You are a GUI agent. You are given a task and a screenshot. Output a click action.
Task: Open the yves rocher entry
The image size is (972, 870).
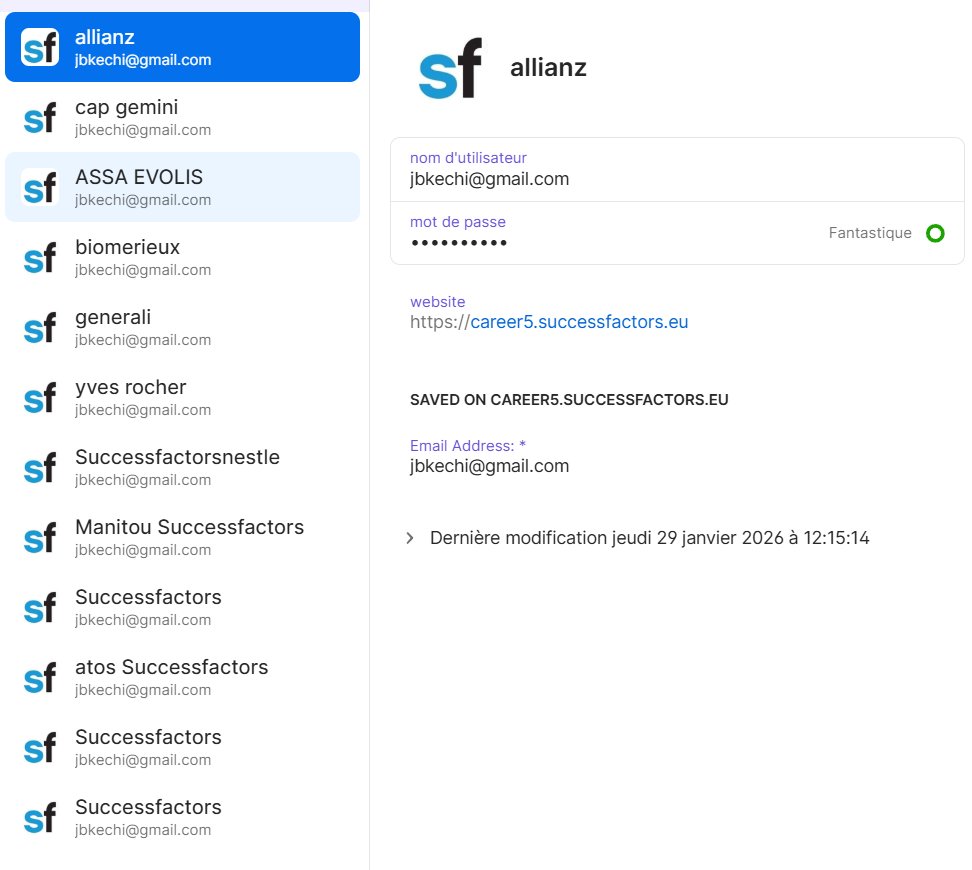pos(182,397)
